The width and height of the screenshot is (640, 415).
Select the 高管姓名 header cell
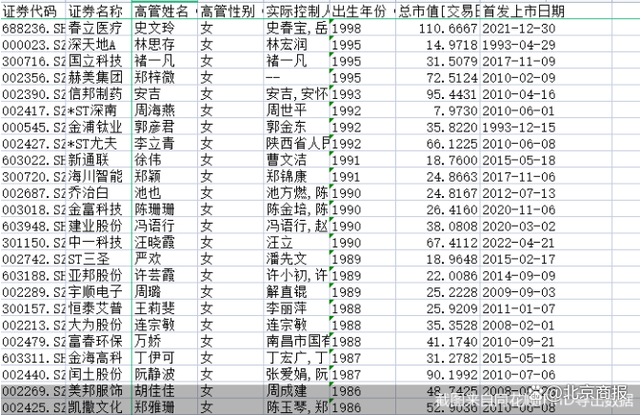[164, 11]
